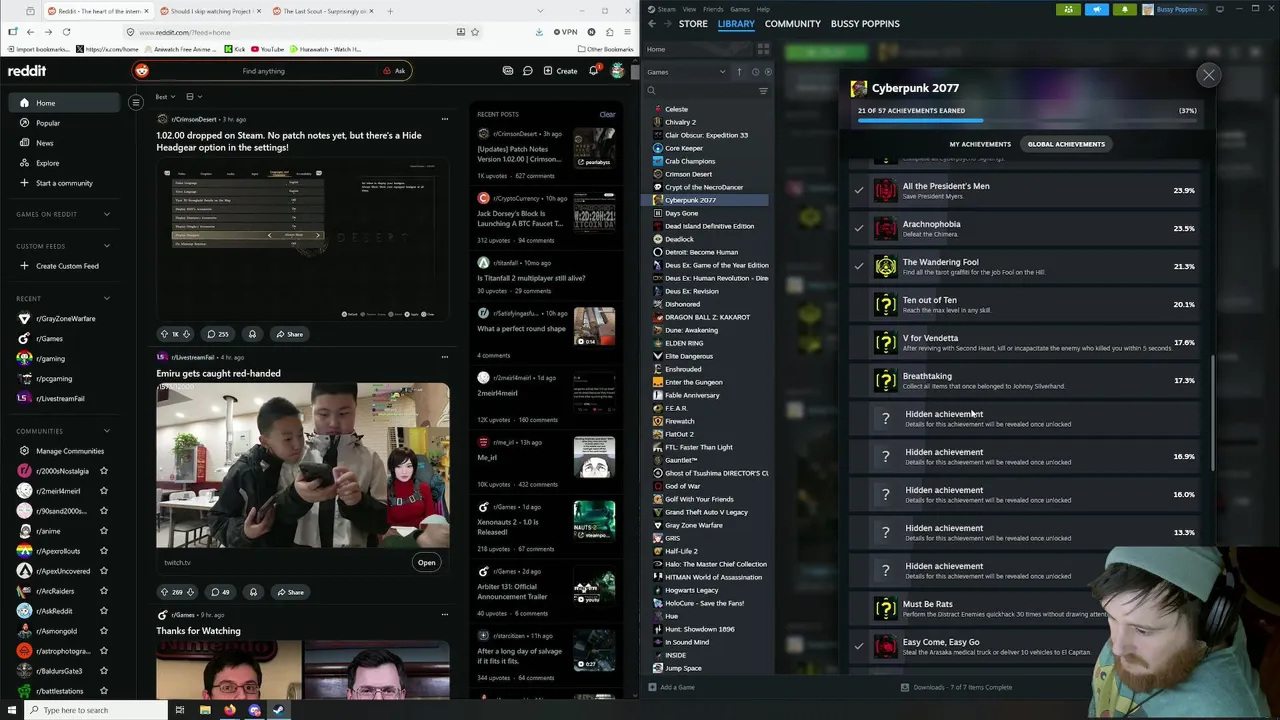Open YouTube bookmark
The width and height of the screenshot is (1280, 720).
[x=267, y=49]
